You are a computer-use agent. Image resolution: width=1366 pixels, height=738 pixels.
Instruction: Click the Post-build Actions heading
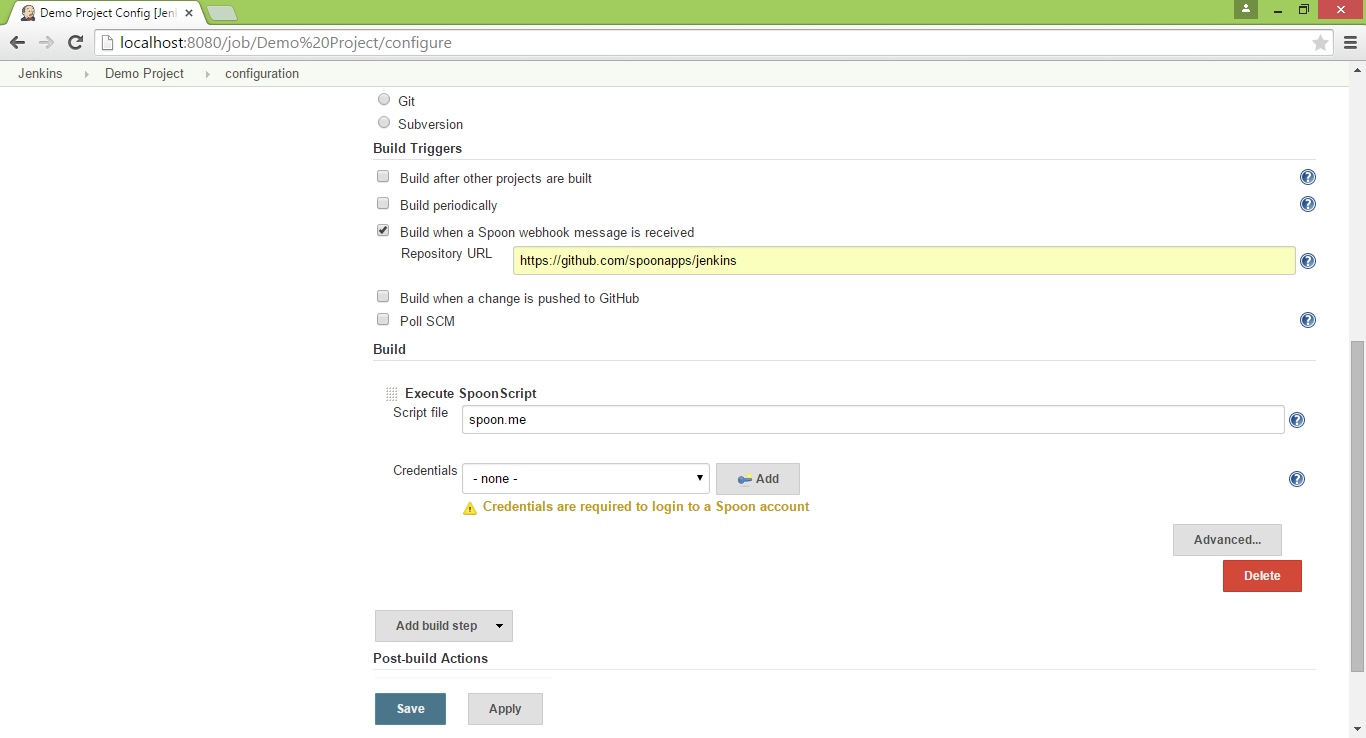(431, 658)
